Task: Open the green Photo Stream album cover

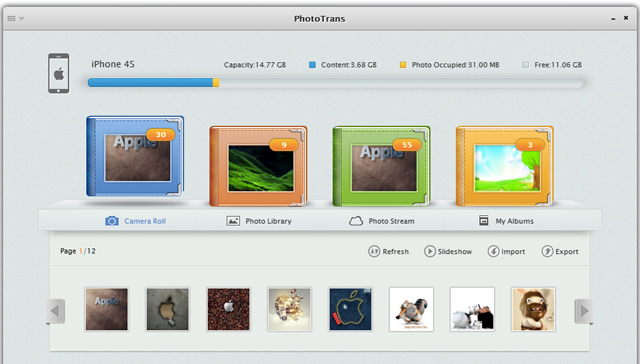Action: pyautogui.click(x=382, y=166)
